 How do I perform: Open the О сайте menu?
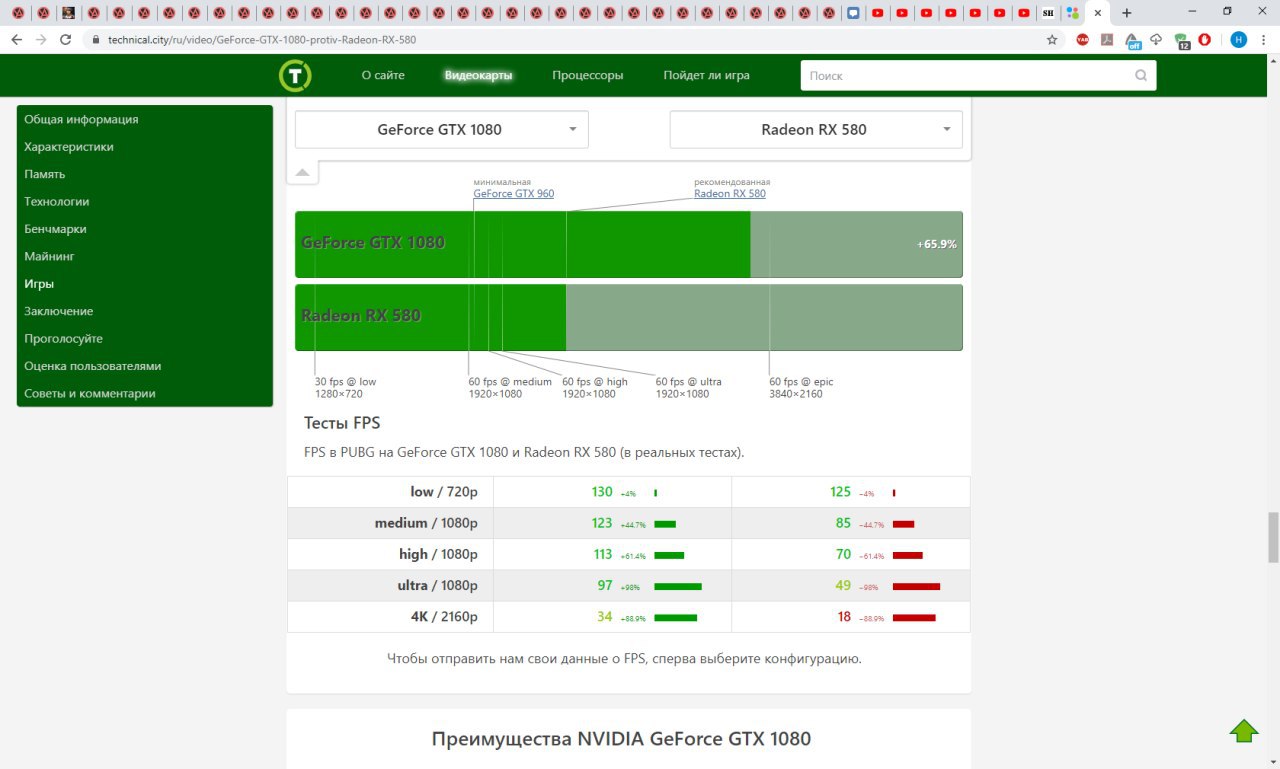coord(383,75)
